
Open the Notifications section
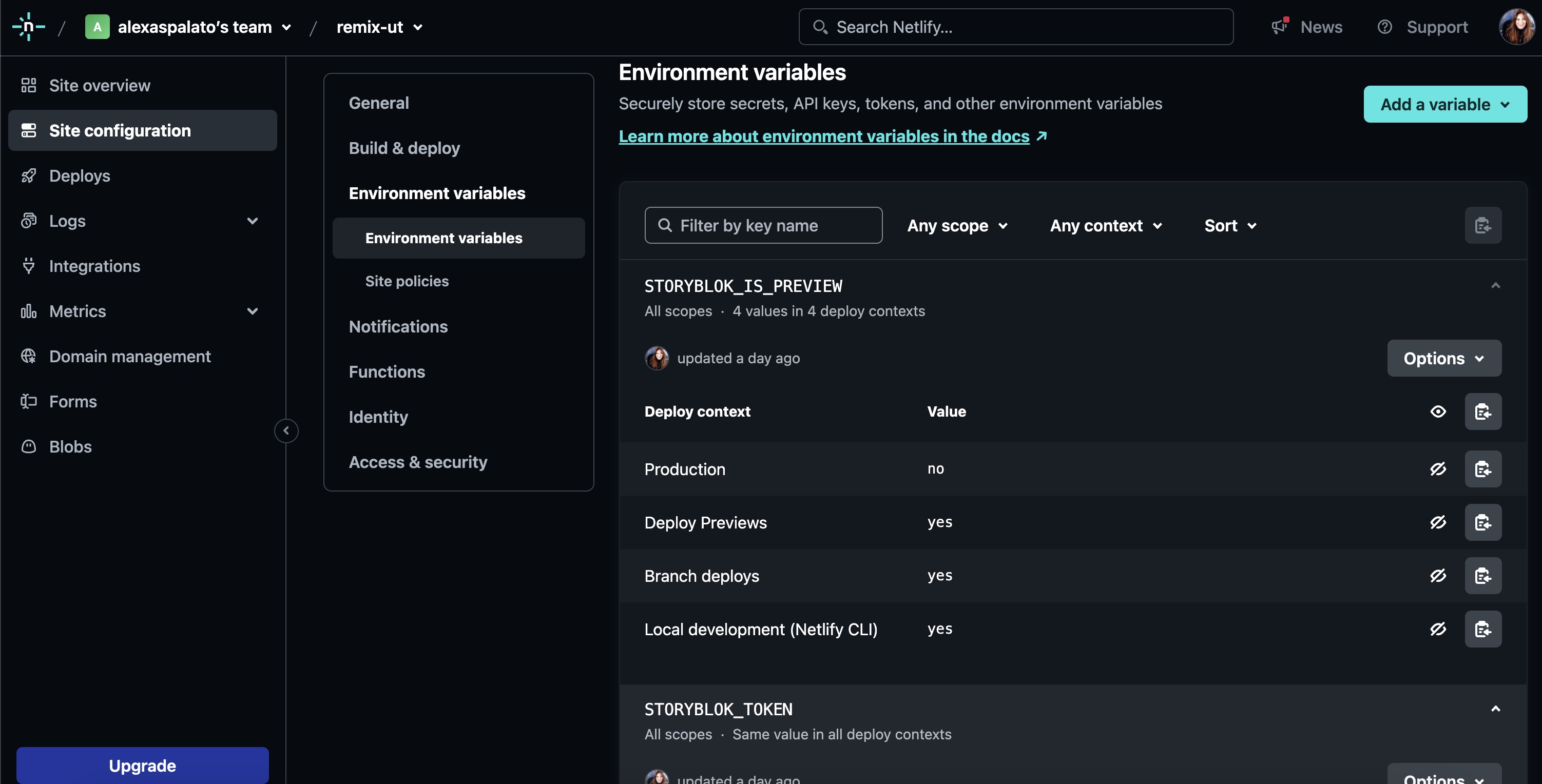click(398, 327)
